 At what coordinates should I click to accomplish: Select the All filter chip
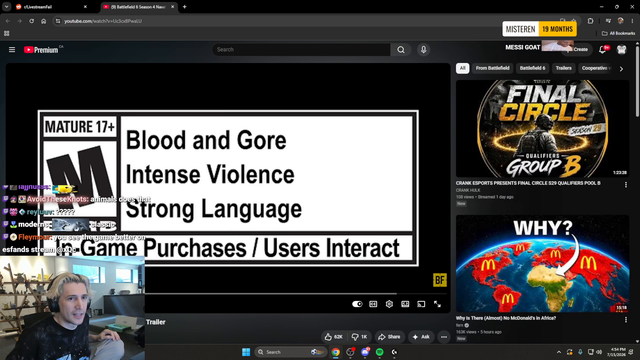click(462, 68)
